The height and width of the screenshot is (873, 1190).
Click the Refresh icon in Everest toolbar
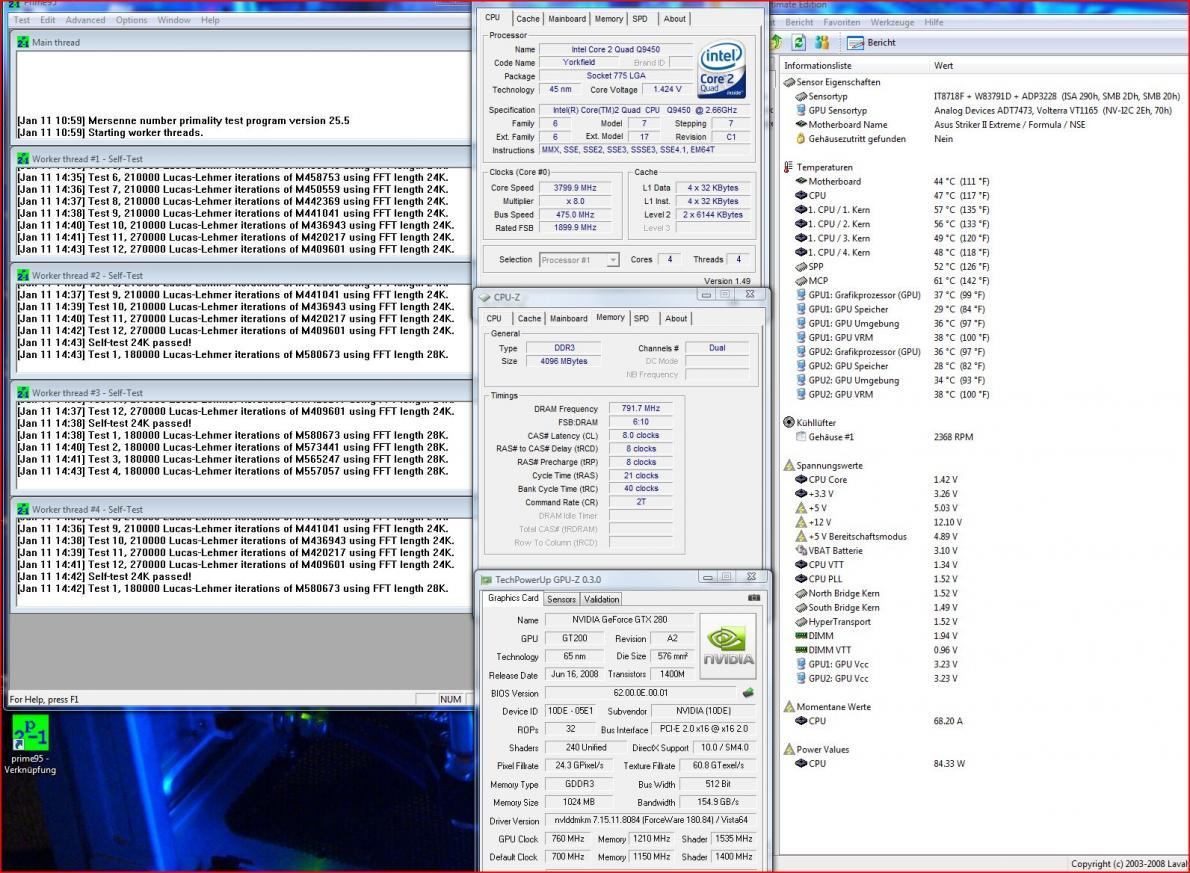[x=798, y=43]
